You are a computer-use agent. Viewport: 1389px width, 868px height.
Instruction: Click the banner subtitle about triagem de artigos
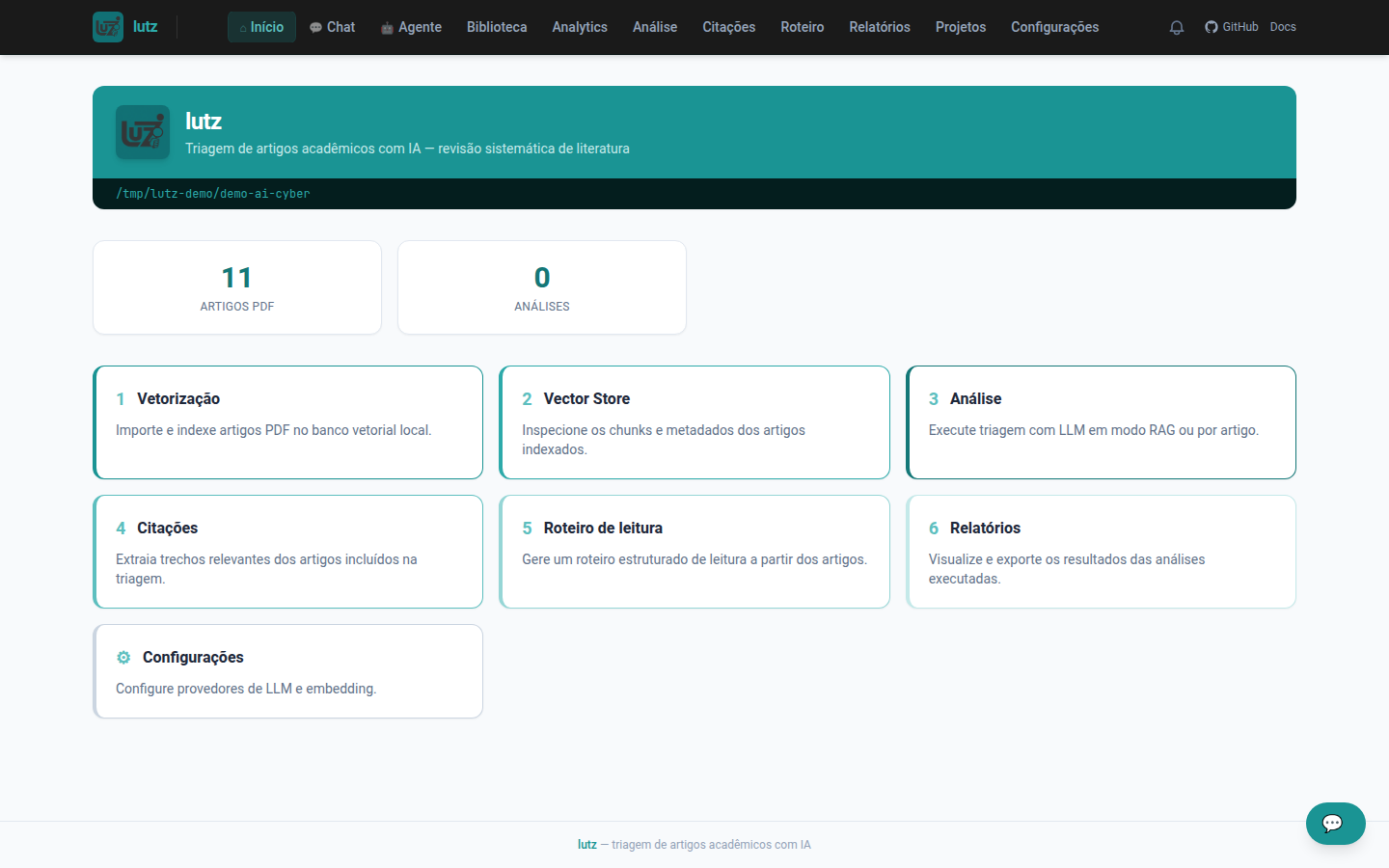[407, 149]
